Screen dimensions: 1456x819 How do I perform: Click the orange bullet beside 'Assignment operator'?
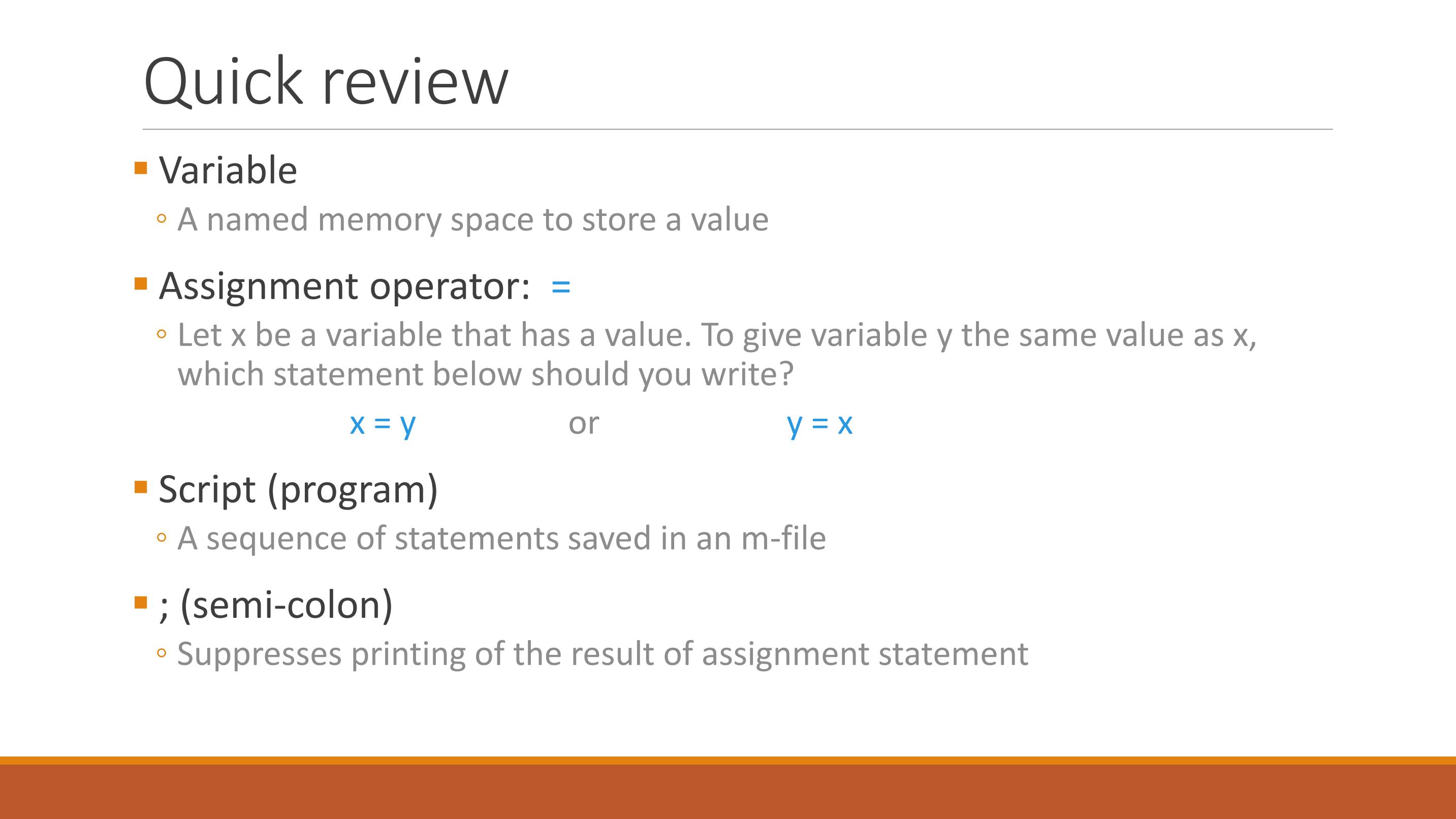141,283
